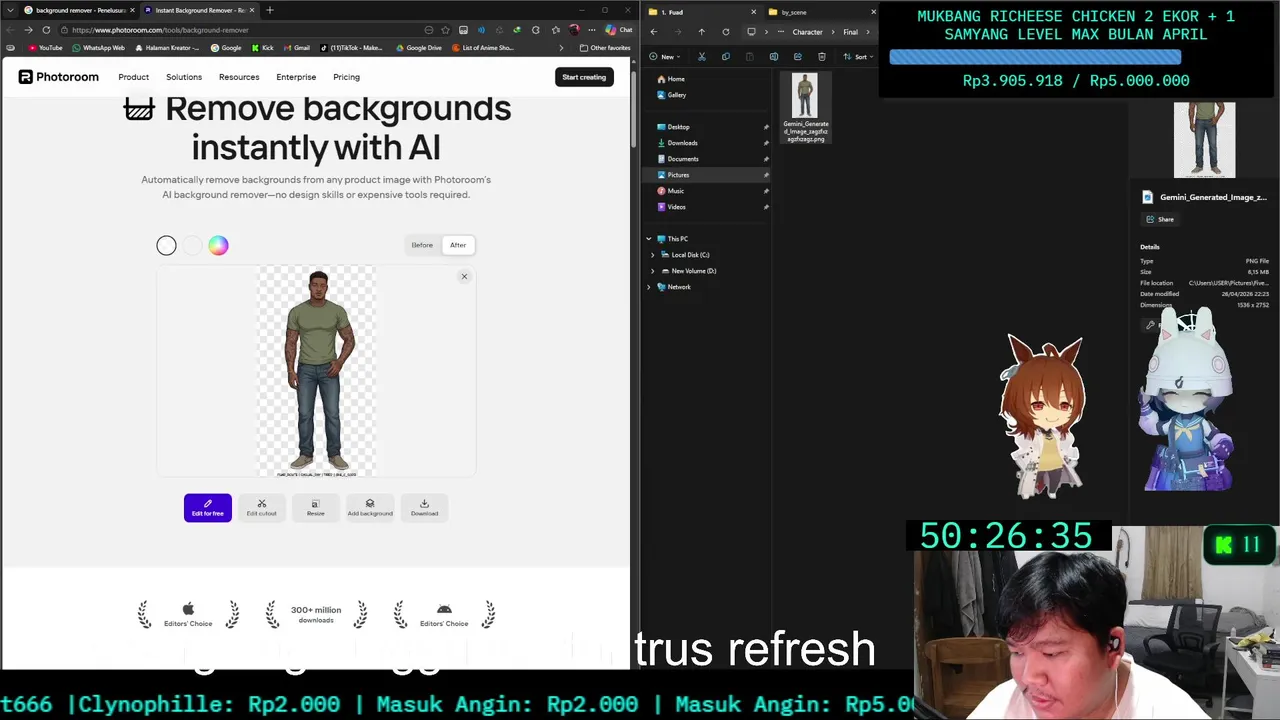The height and width of the screenshot is (720, 1280).
Task: Click Edit cutout tool
Action: coord(262,508)
